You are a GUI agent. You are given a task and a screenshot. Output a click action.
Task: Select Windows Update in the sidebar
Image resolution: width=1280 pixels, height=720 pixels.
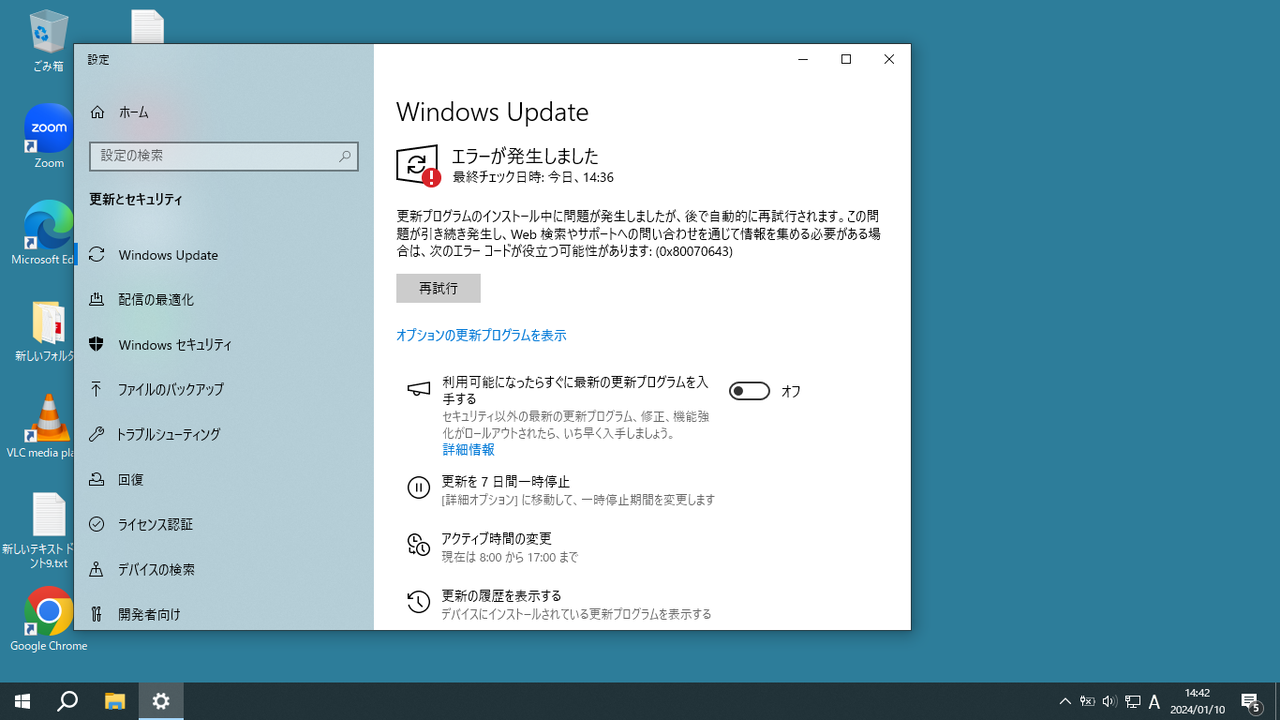coord(224,255)
